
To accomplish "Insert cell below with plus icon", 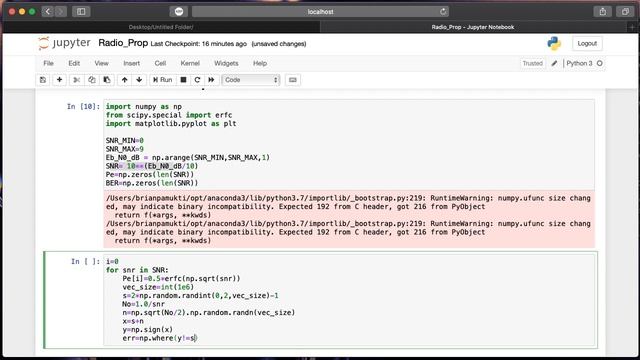I will pyautogui.click(x=59, y=80).
